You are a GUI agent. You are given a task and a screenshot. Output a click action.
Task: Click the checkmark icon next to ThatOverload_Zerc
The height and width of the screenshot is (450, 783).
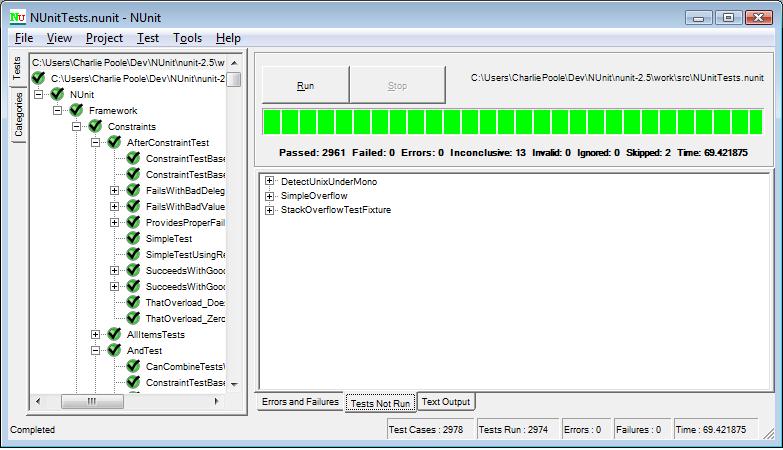[x=133, y=318]
